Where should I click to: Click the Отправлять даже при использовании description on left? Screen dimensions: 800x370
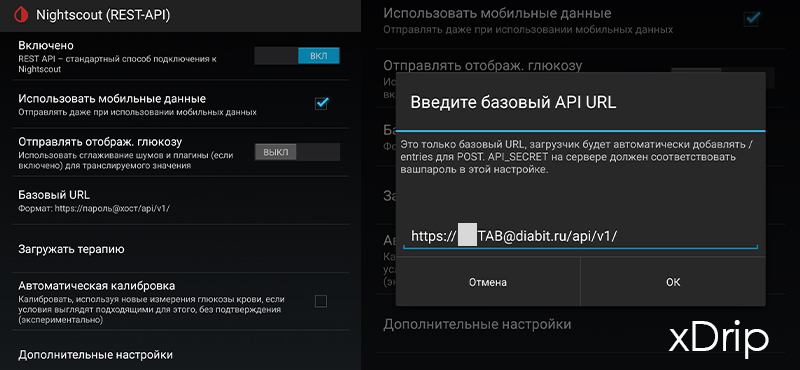[x=137, y=112]
